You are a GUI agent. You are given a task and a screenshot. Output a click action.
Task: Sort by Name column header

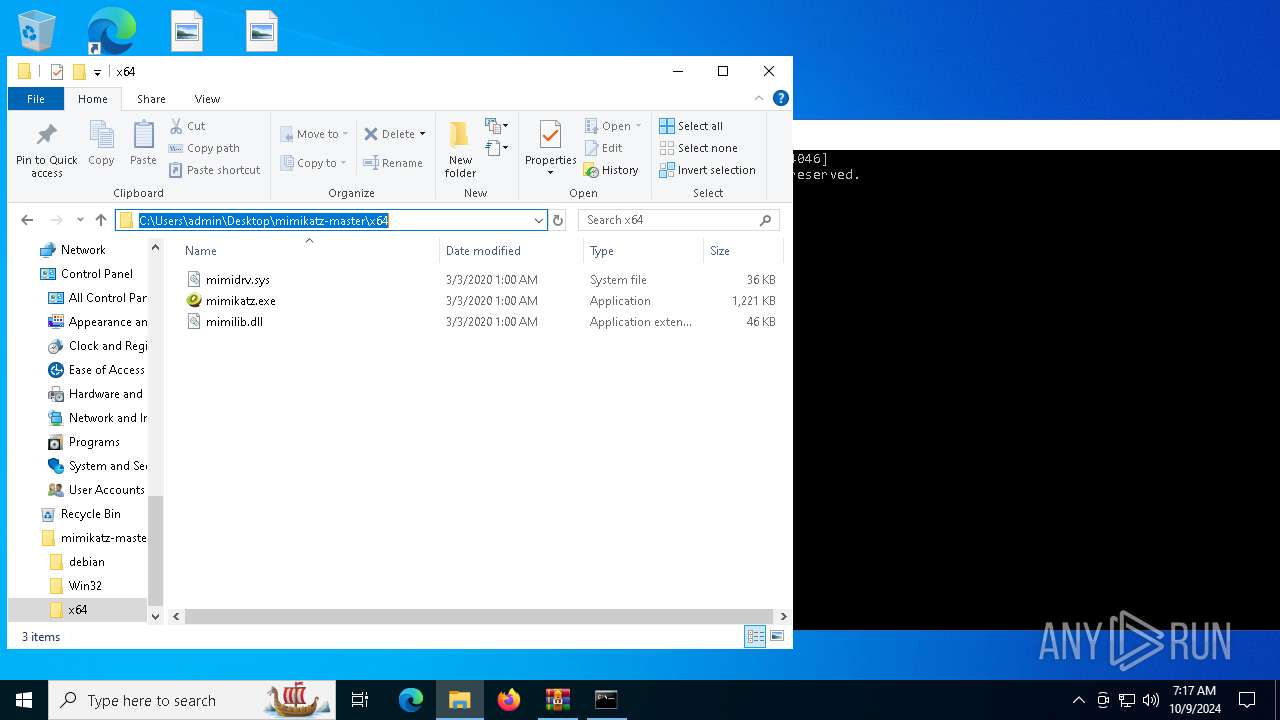(x=200, y=251)
